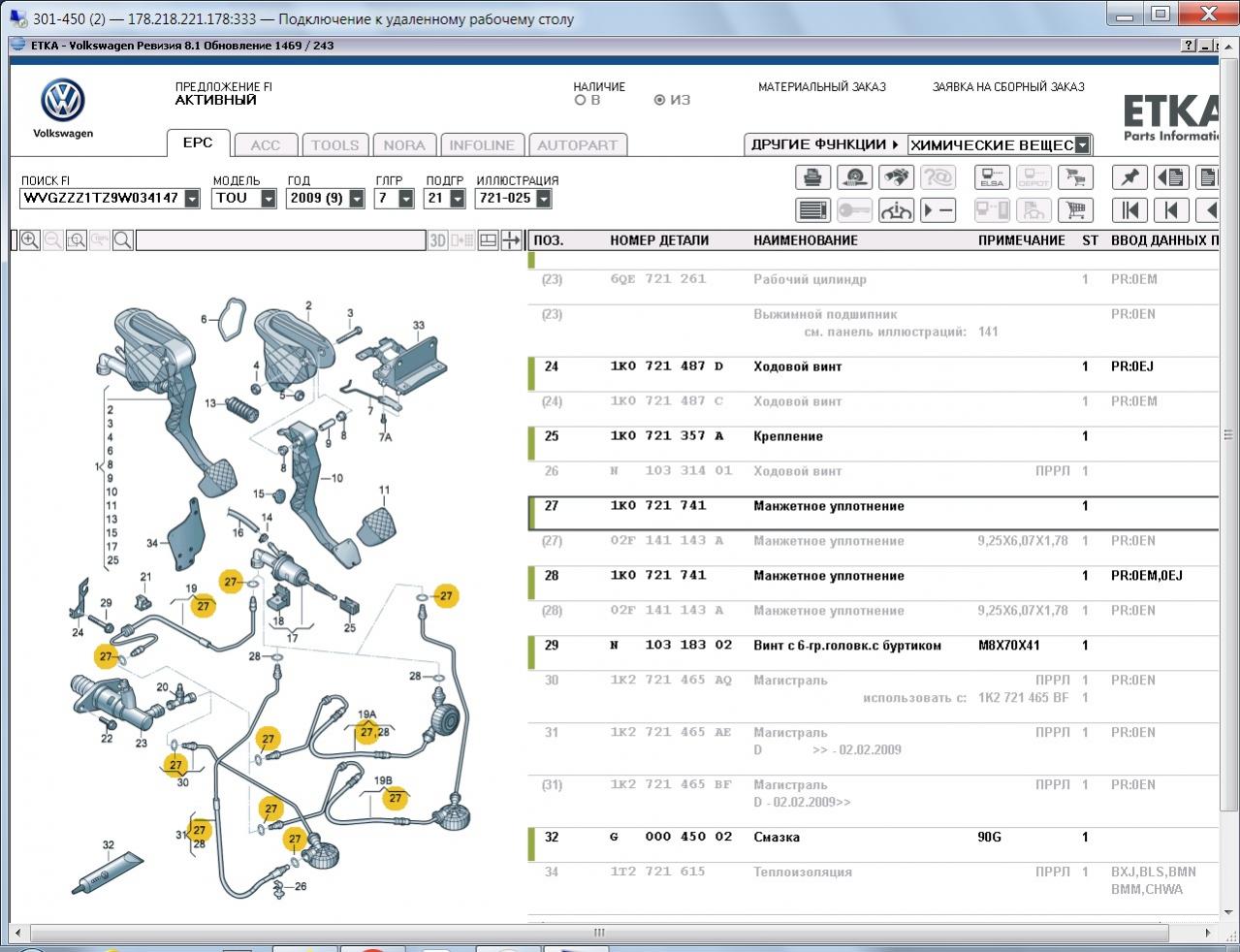Expand the ГЛГР dropdown showing 7
The image size is (1240, 952).
[406, 199]
